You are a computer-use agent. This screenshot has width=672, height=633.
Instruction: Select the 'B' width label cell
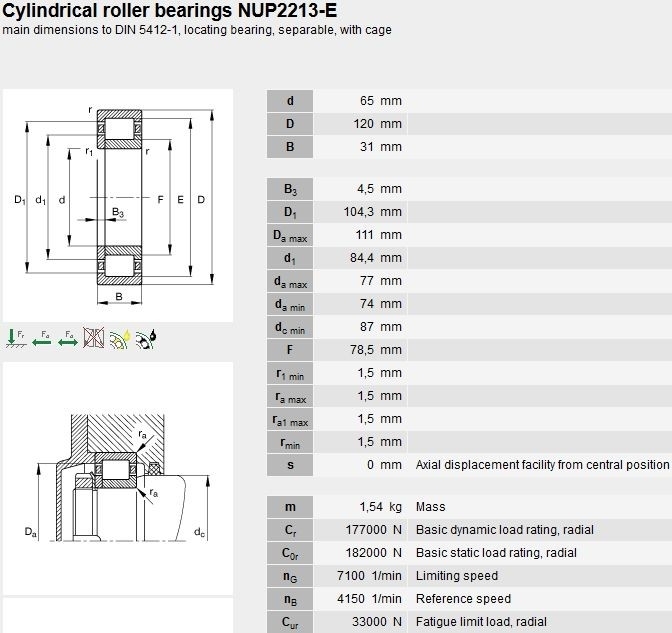point(290,147)
